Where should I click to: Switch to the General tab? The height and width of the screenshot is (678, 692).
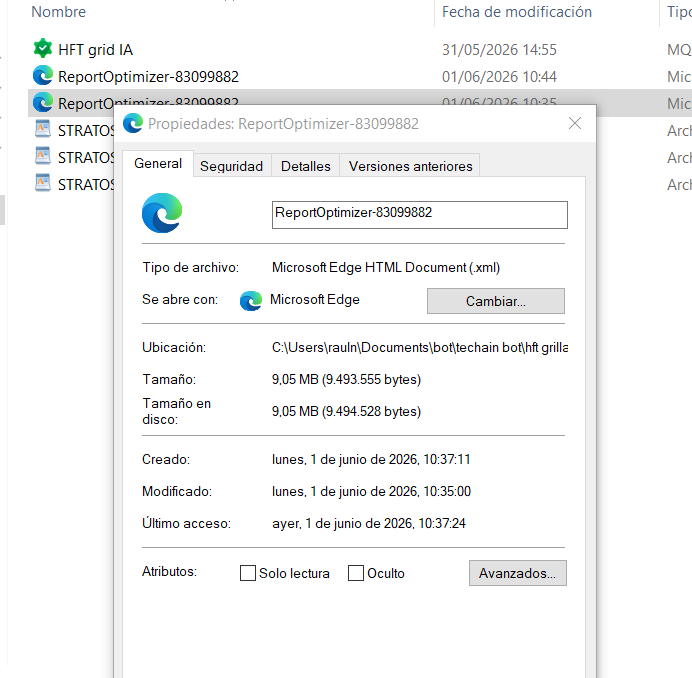click(x=158, y=164)
